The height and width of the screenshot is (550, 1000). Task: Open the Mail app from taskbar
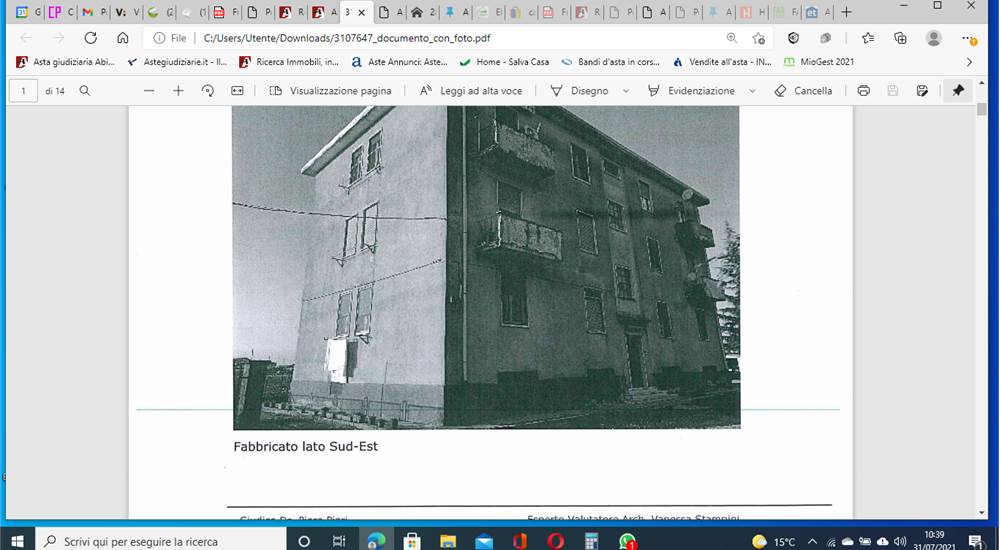point(484,541)
